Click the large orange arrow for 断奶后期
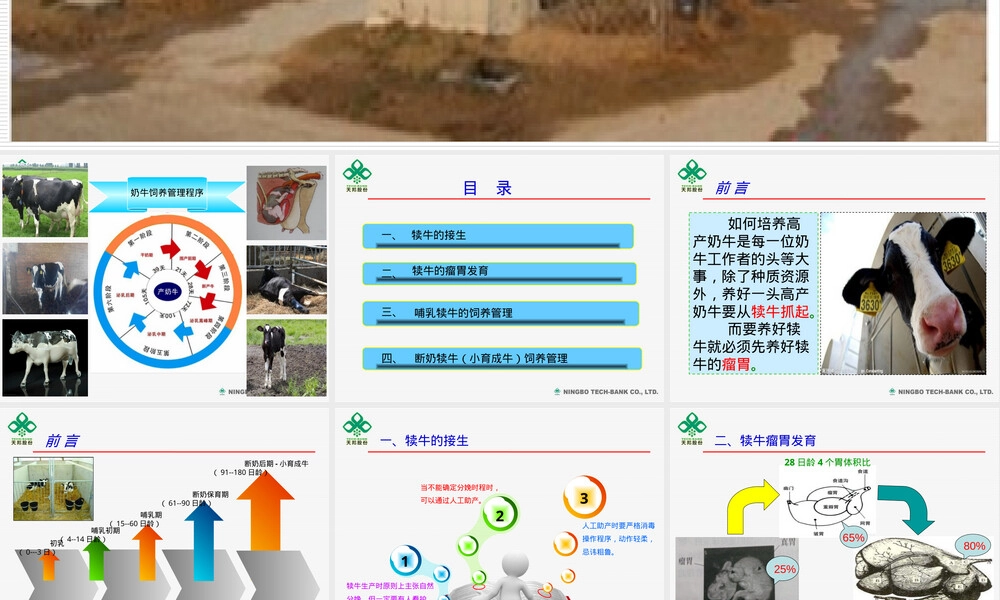 (265, 511)
